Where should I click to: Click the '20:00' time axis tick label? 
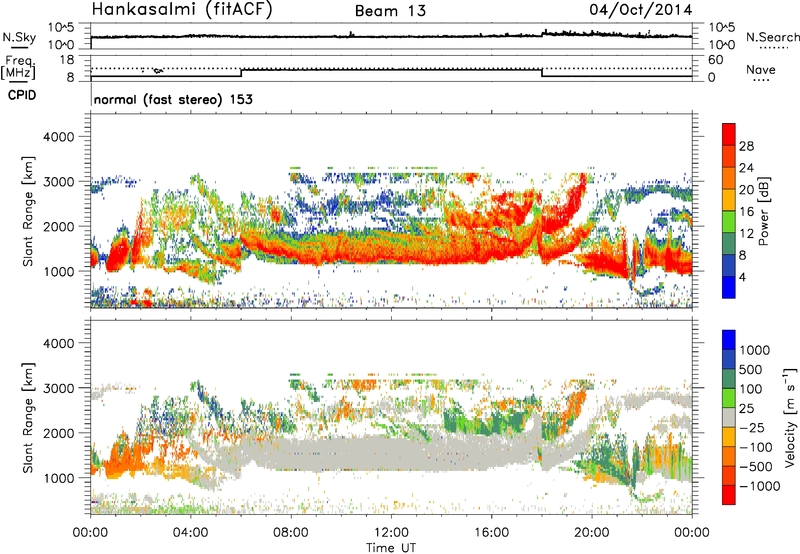(591, 533)
